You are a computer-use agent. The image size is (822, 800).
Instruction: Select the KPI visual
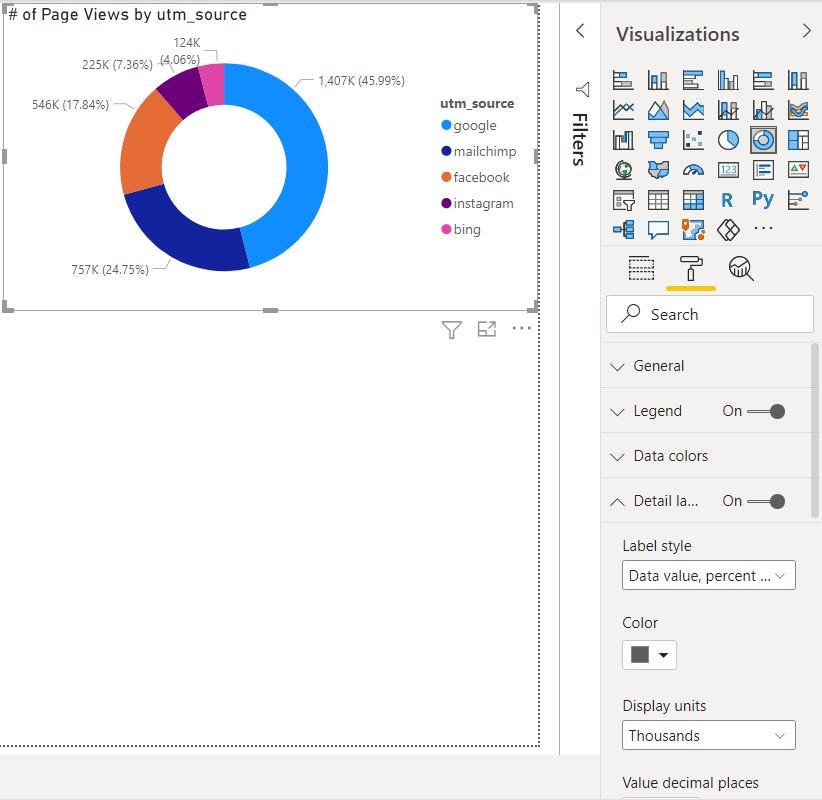[x=798, y=170]
